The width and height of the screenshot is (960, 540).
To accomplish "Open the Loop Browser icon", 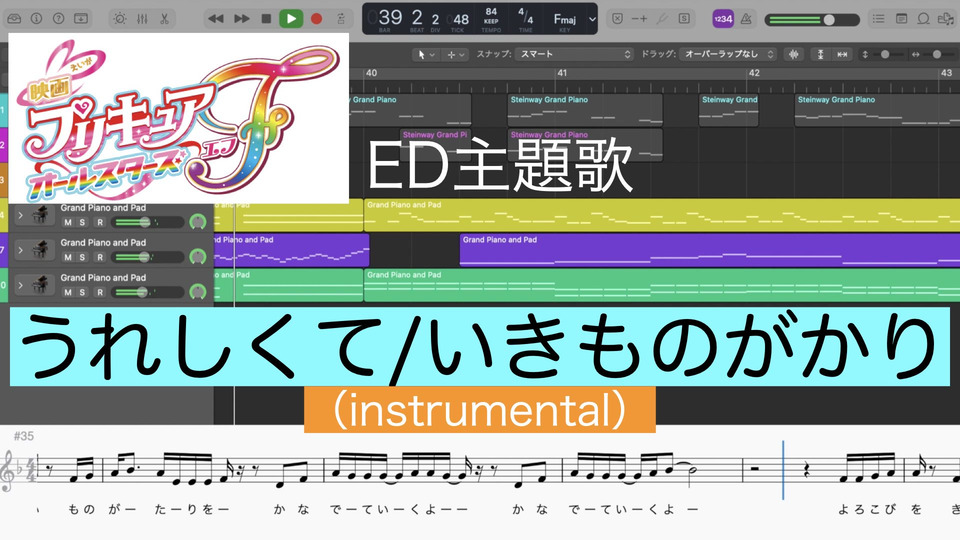I will point(923,19).
